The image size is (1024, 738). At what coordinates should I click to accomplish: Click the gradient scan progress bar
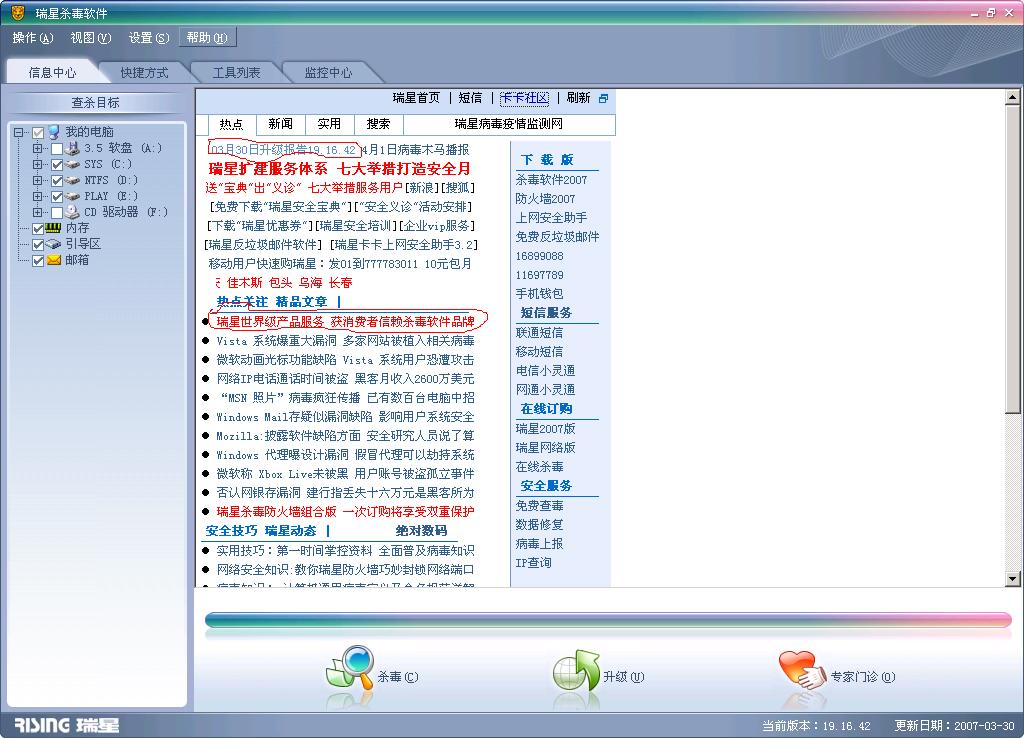(x=608, y=619)
